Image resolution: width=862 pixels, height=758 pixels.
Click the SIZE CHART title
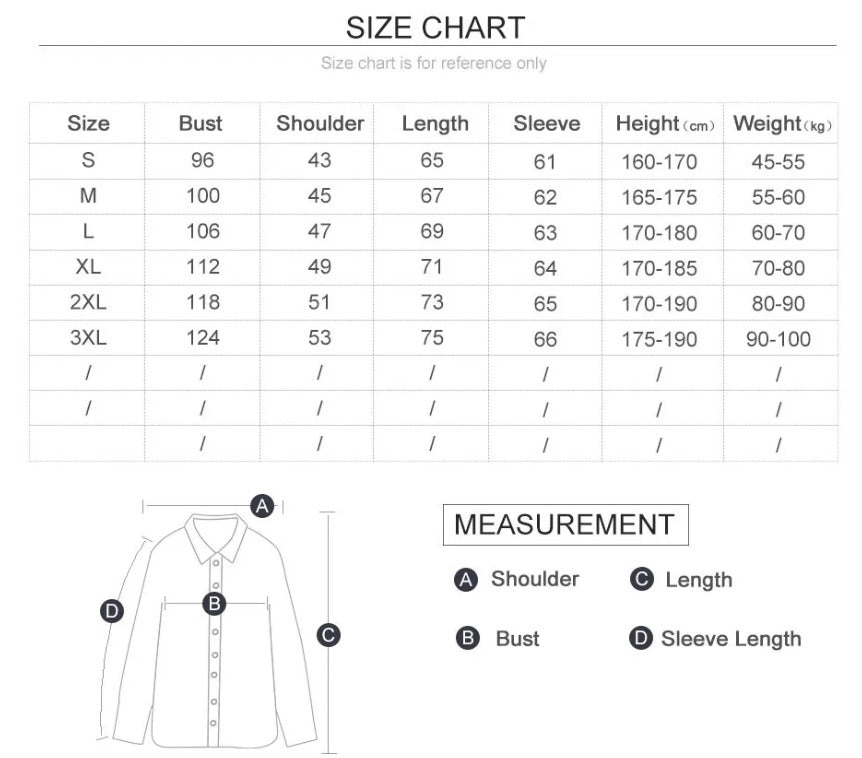(435, 27)
